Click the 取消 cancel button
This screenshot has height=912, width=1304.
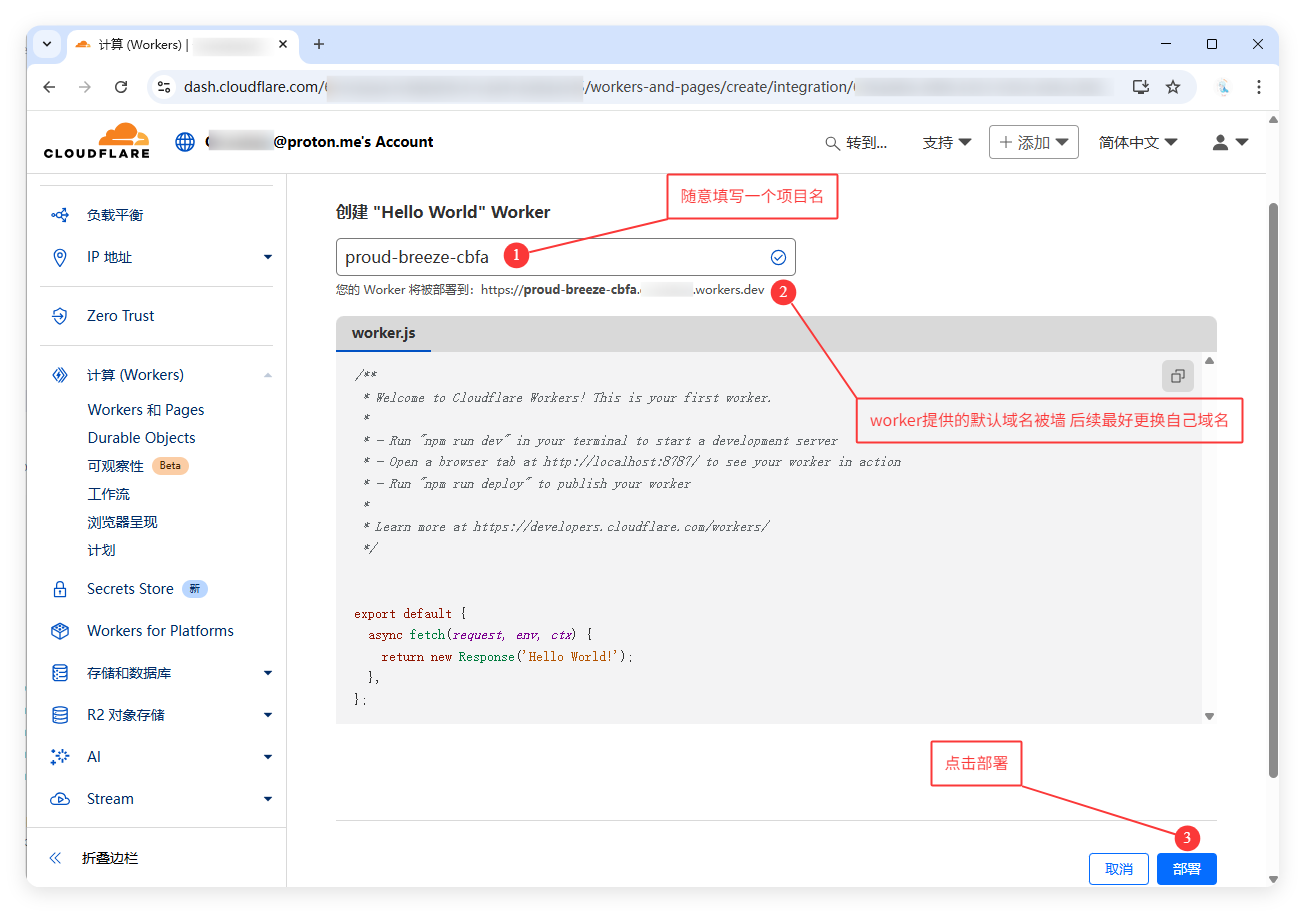1118,869
